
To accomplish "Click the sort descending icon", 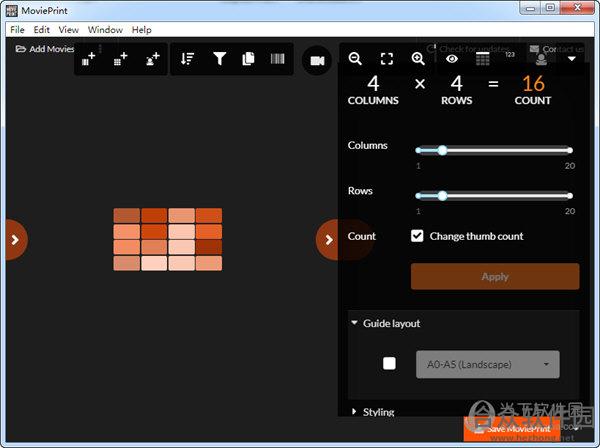I will [x=187, y=59].
